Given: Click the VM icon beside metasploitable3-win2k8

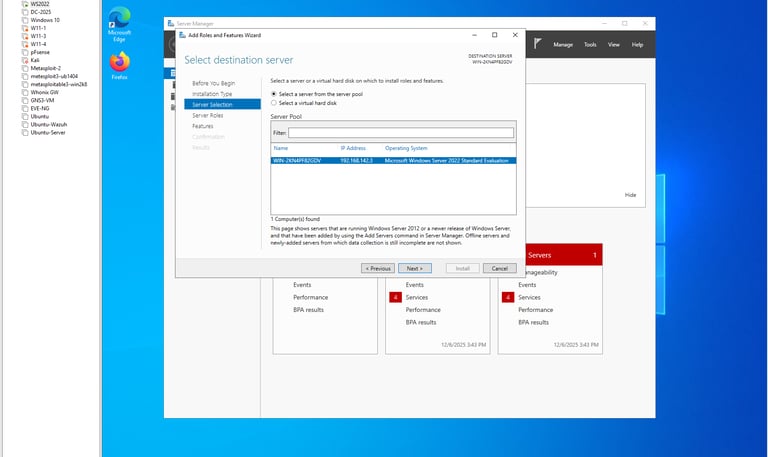Looking at the screenshot, I should pos(25,84).
